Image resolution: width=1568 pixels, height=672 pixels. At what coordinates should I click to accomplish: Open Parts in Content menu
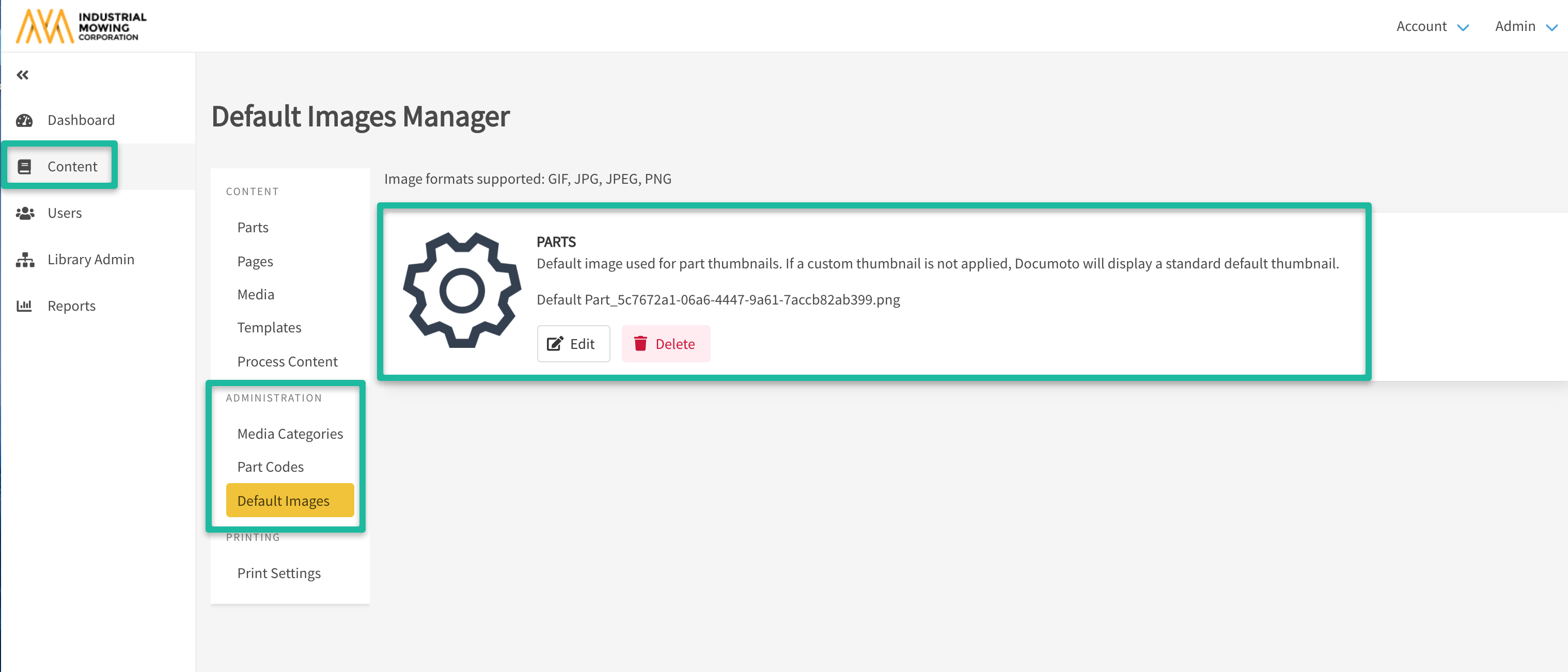point(253,228)
